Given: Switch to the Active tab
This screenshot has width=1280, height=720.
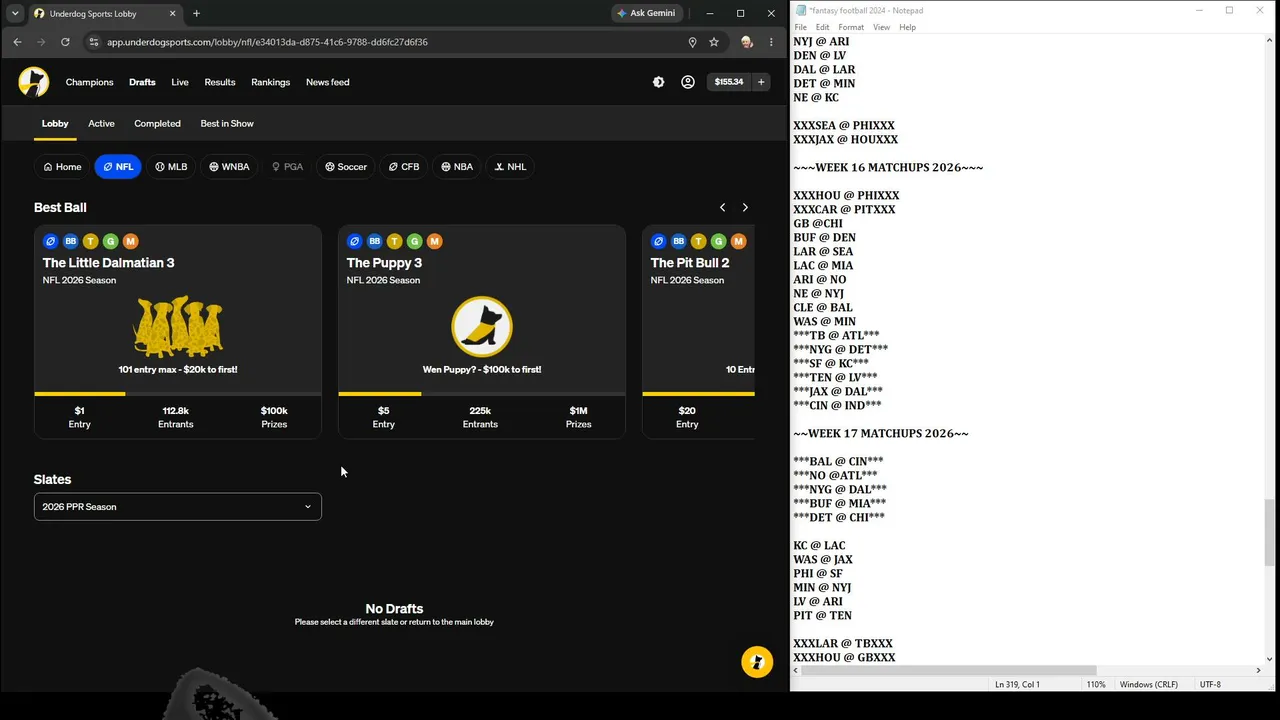Looking at the screenshot, I should (x=101, y=123).
